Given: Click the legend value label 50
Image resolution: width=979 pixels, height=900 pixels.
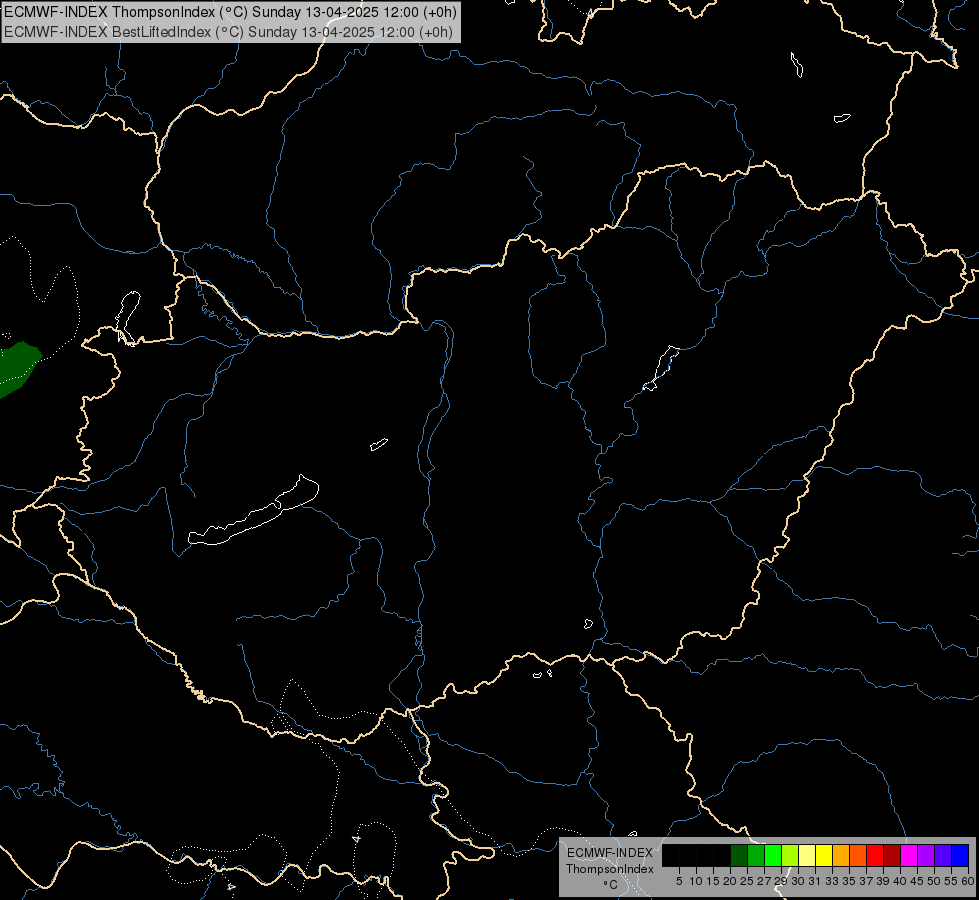Looking at the screenshot, I should click(933, 881).
